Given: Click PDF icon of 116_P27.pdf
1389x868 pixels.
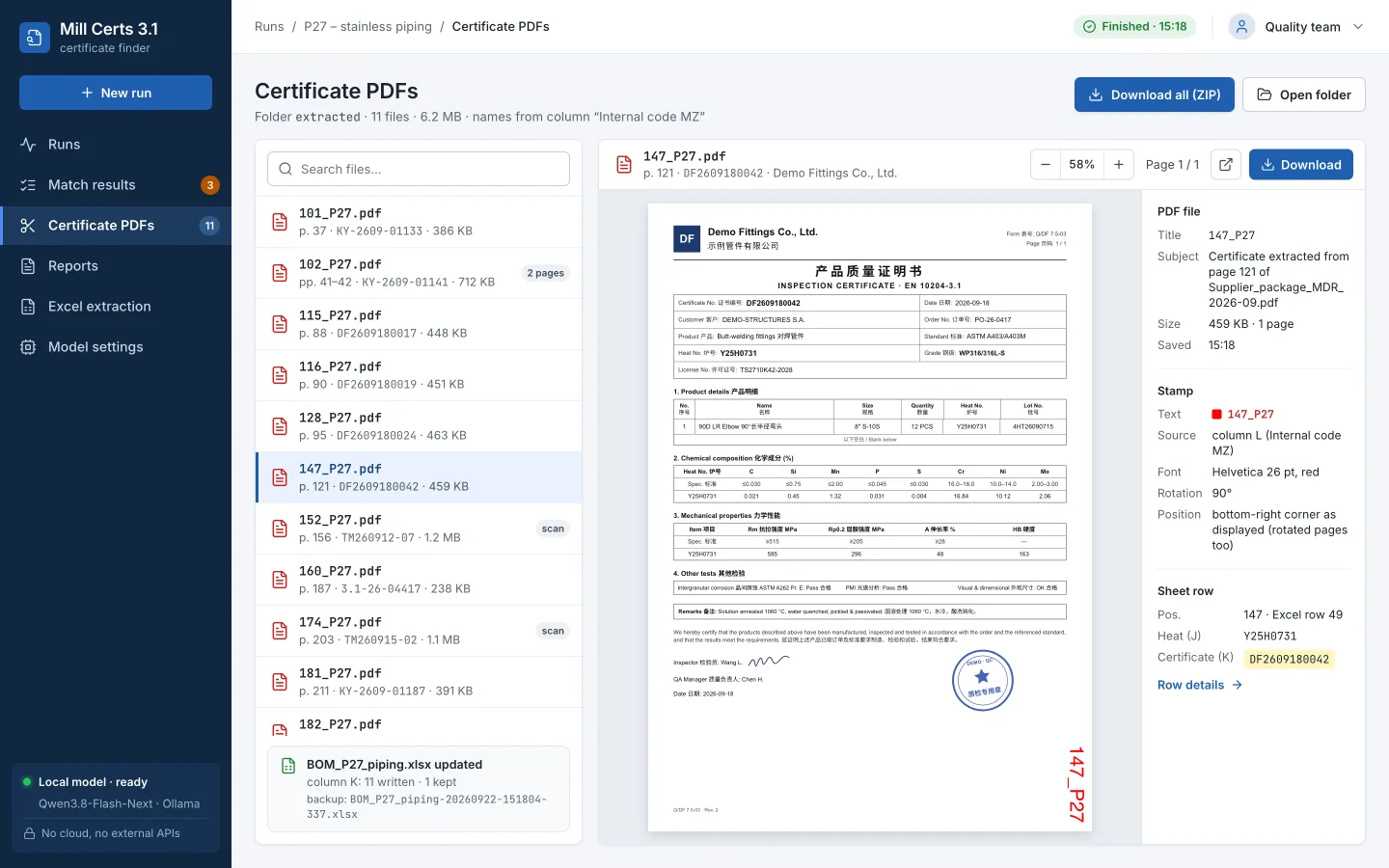Looking at the screenshot, I should point(280,375).
